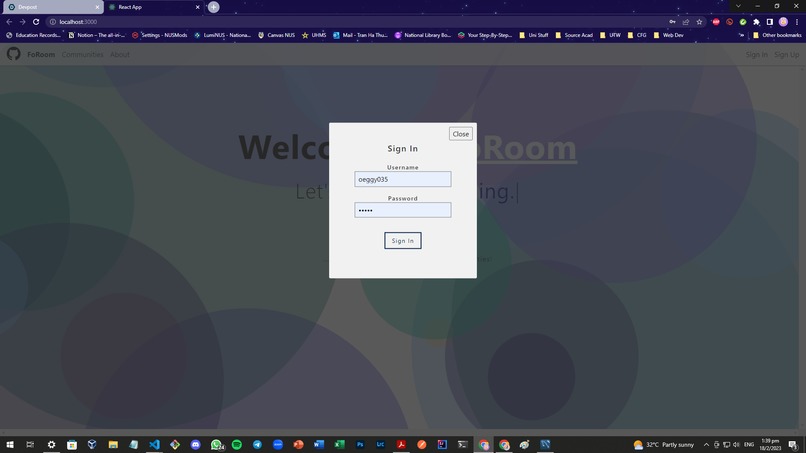Screen dimensions: 806x453
Task: Open Spotify from the taskbar
Action: 236,444
